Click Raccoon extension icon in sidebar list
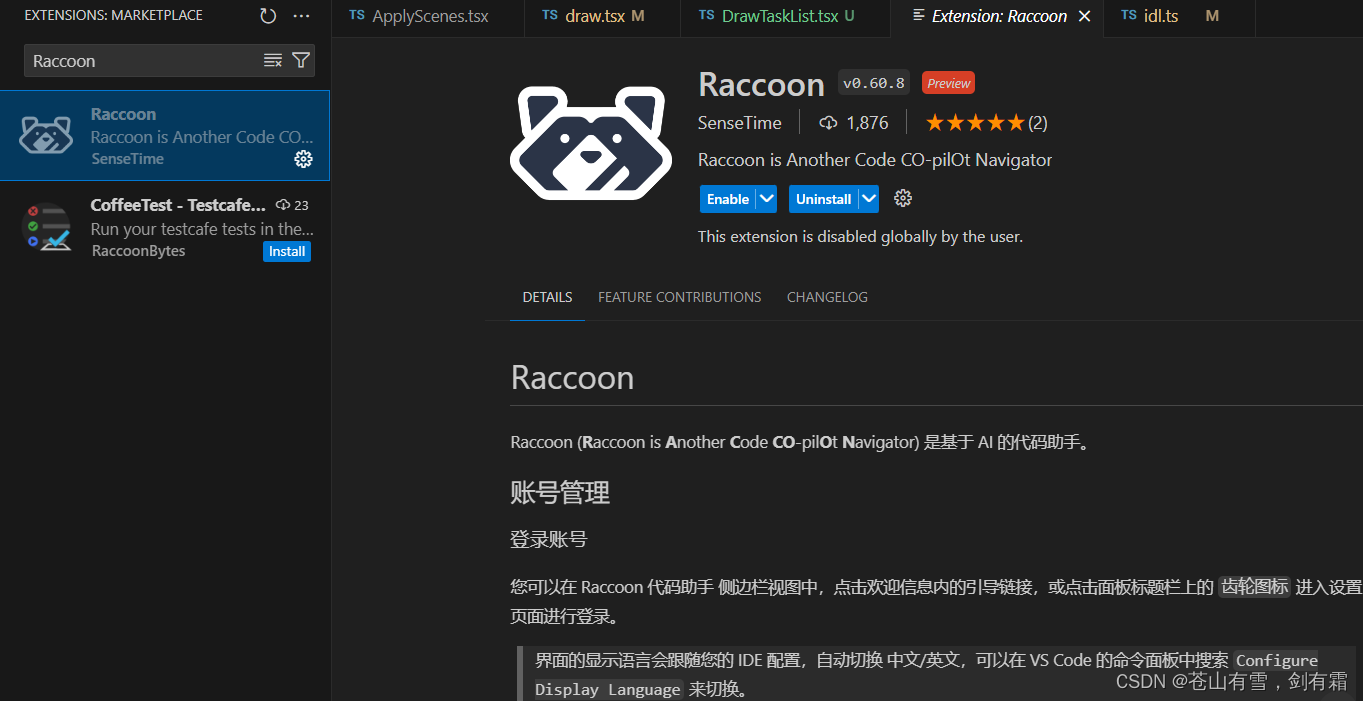This screenshot has width=1363, height=701. [x=47, y=135]
